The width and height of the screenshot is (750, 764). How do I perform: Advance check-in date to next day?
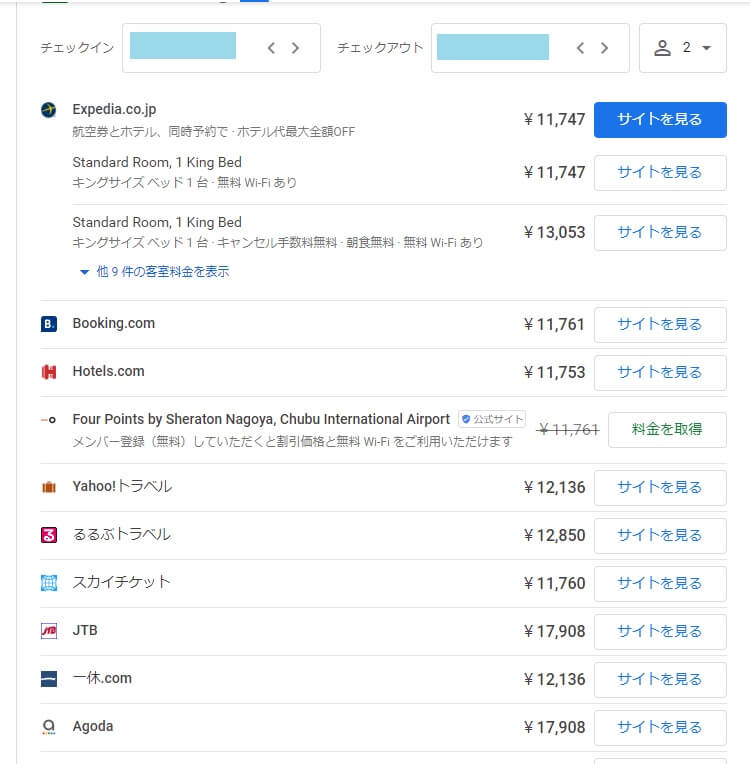[x=295, y=48]
